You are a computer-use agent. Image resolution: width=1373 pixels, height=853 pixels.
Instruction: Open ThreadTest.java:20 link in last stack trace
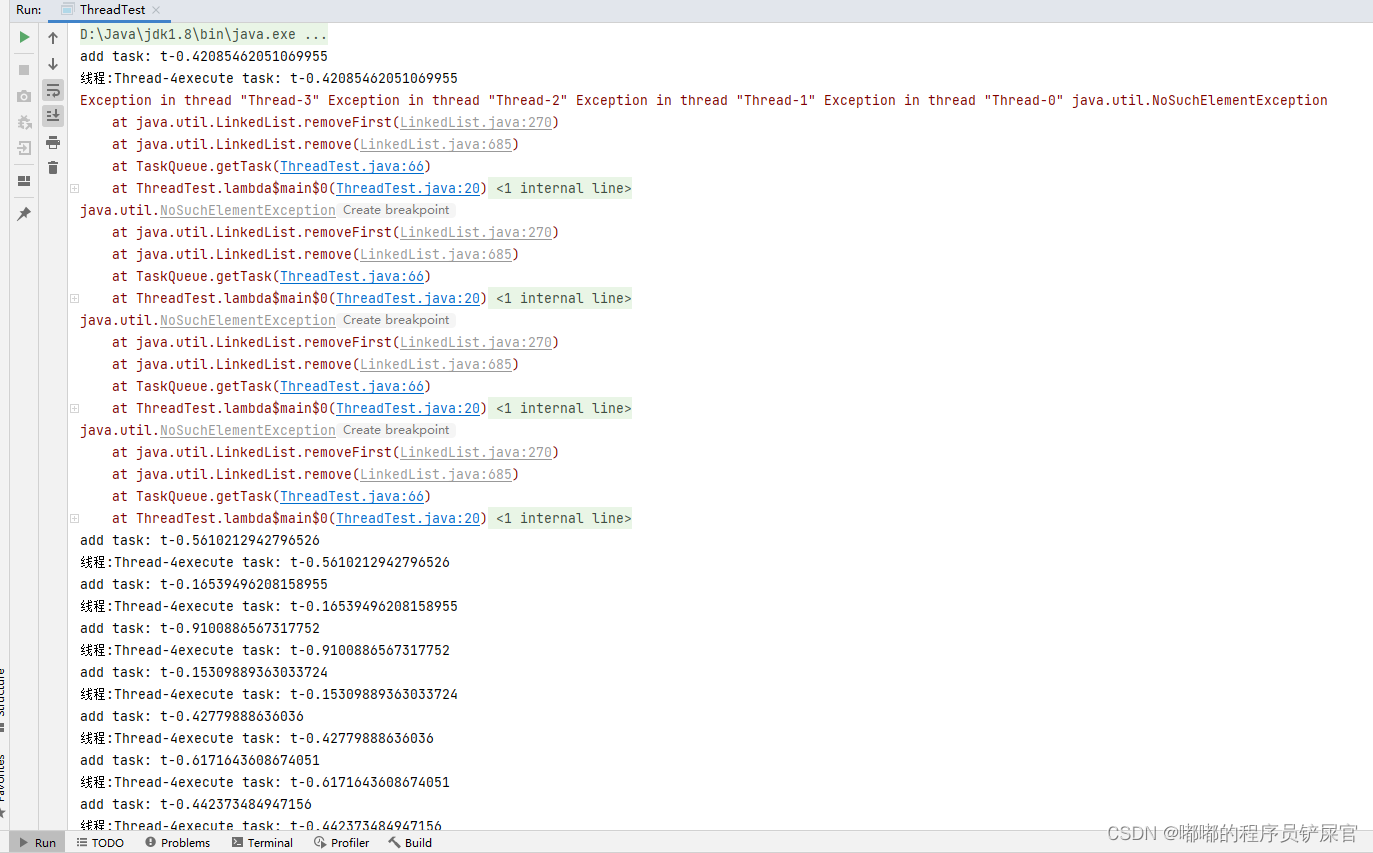[408, 518]
